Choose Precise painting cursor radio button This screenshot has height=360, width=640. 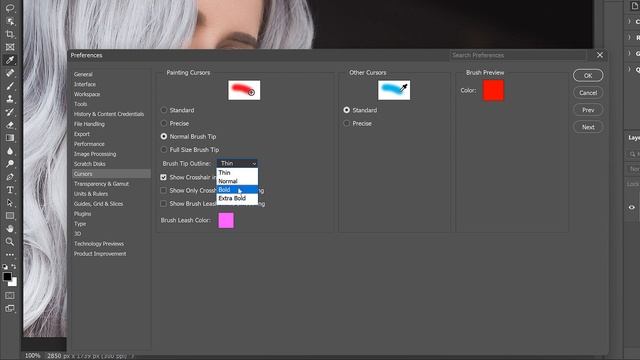coord(164,123)
